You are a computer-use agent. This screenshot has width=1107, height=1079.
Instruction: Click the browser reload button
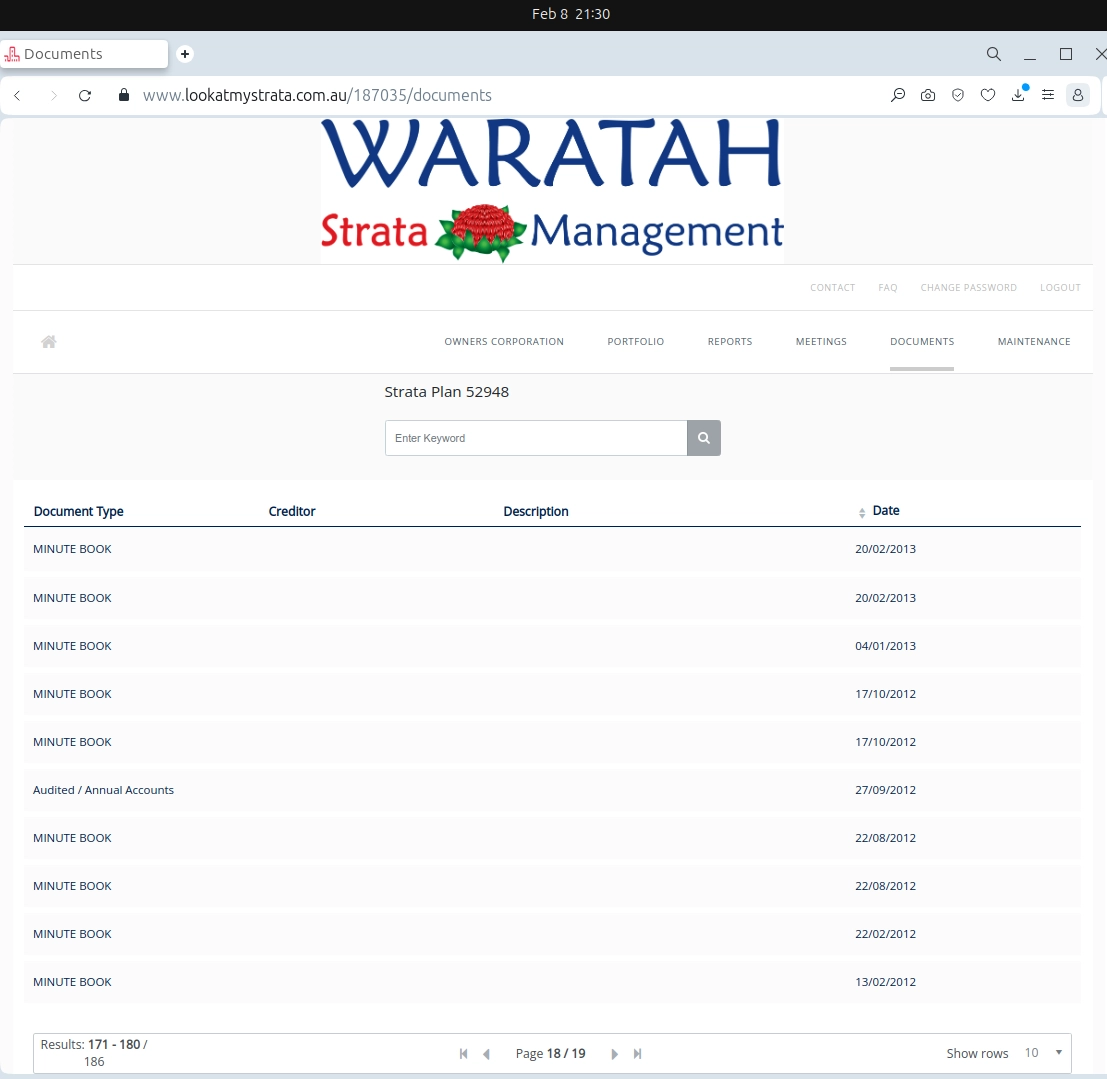tap(85, 95)
